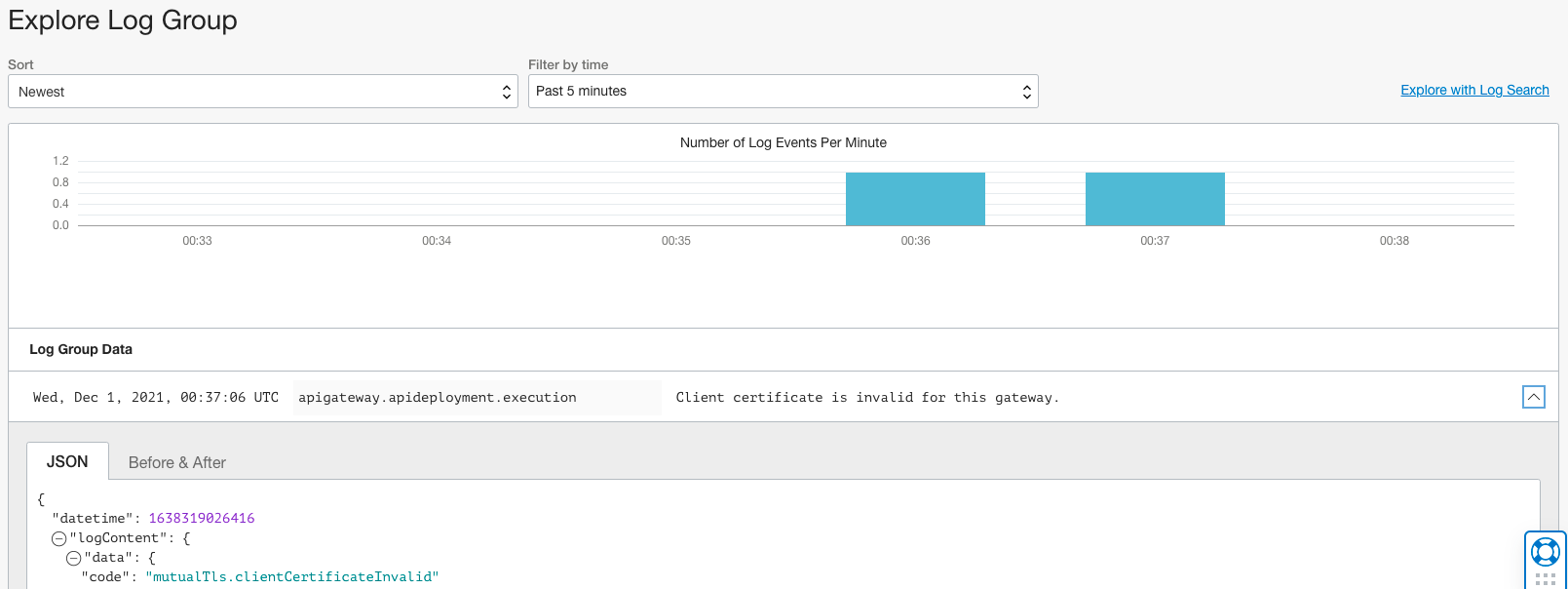This screenshot has height=589, width=1568.
Task: Collapse the data JSON node
Action: pyautogui.click(x=73, y=558)
